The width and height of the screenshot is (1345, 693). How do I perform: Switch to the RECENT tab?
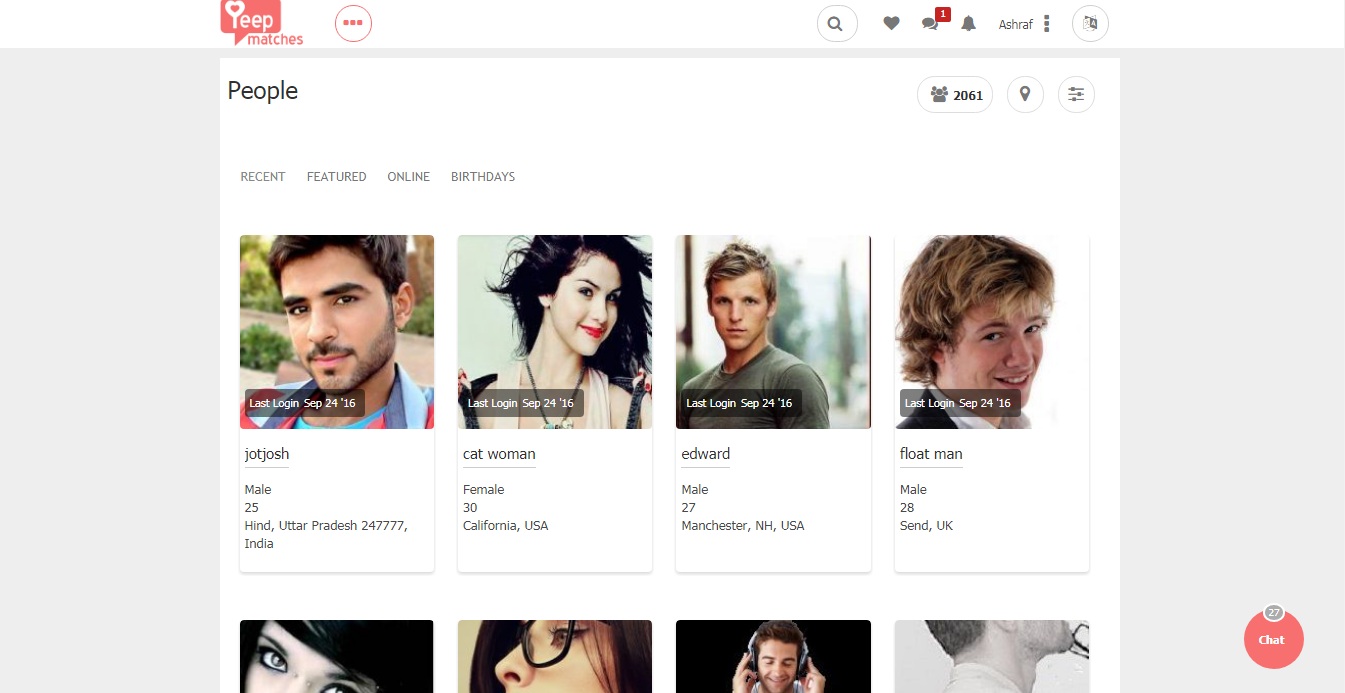(x=263, y=177)
